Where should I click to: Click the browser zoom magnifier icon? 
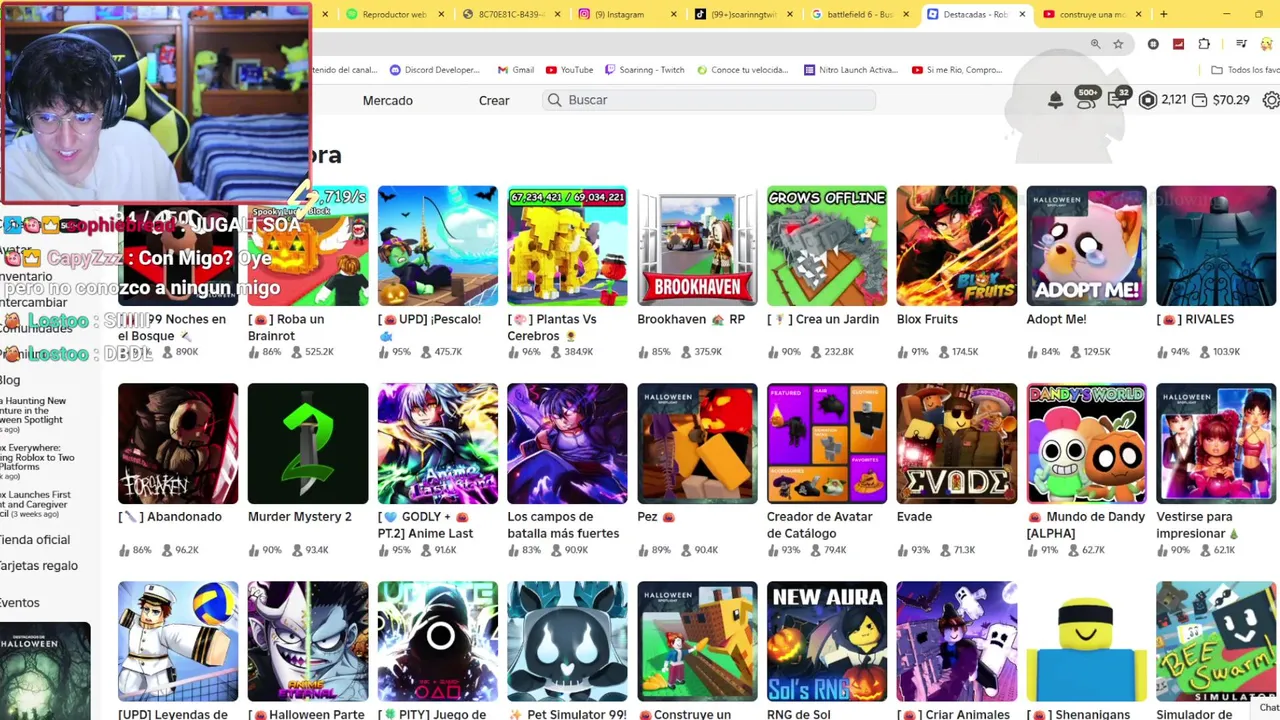pyautogui.click(x=1095, y=44)
